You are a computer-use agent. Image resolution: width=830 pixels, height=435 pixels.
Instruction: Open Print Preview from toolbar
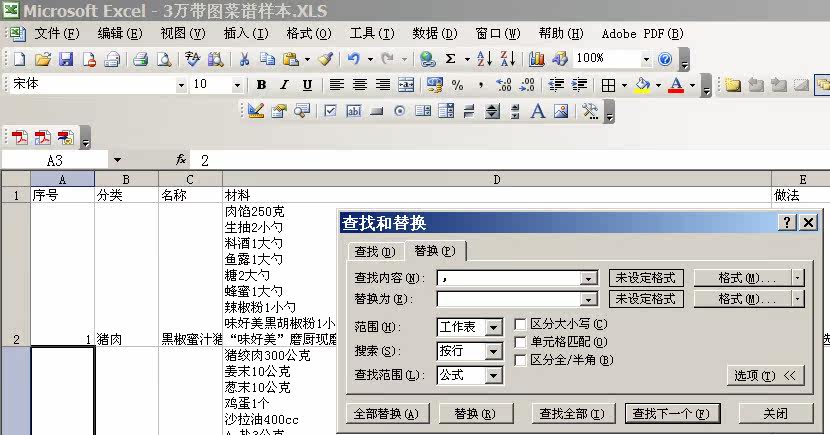pyautogui.click(x=164, y=59)
